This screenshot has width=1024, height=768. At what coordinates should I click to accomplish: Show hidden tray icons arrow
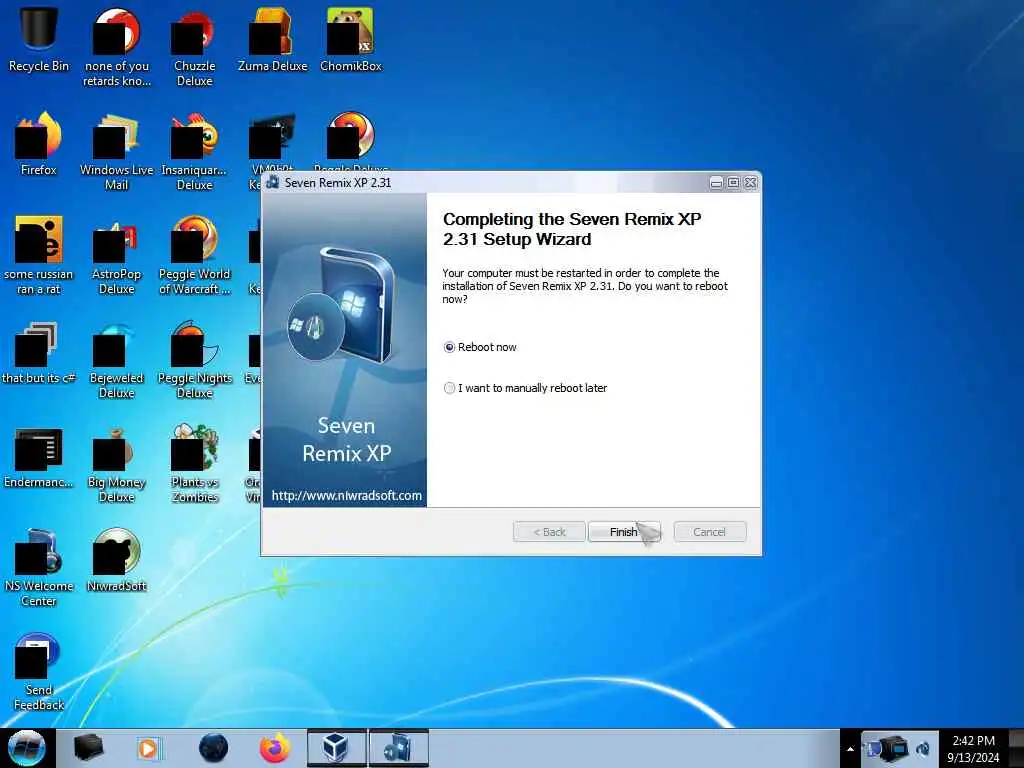(x=850, y=749)
